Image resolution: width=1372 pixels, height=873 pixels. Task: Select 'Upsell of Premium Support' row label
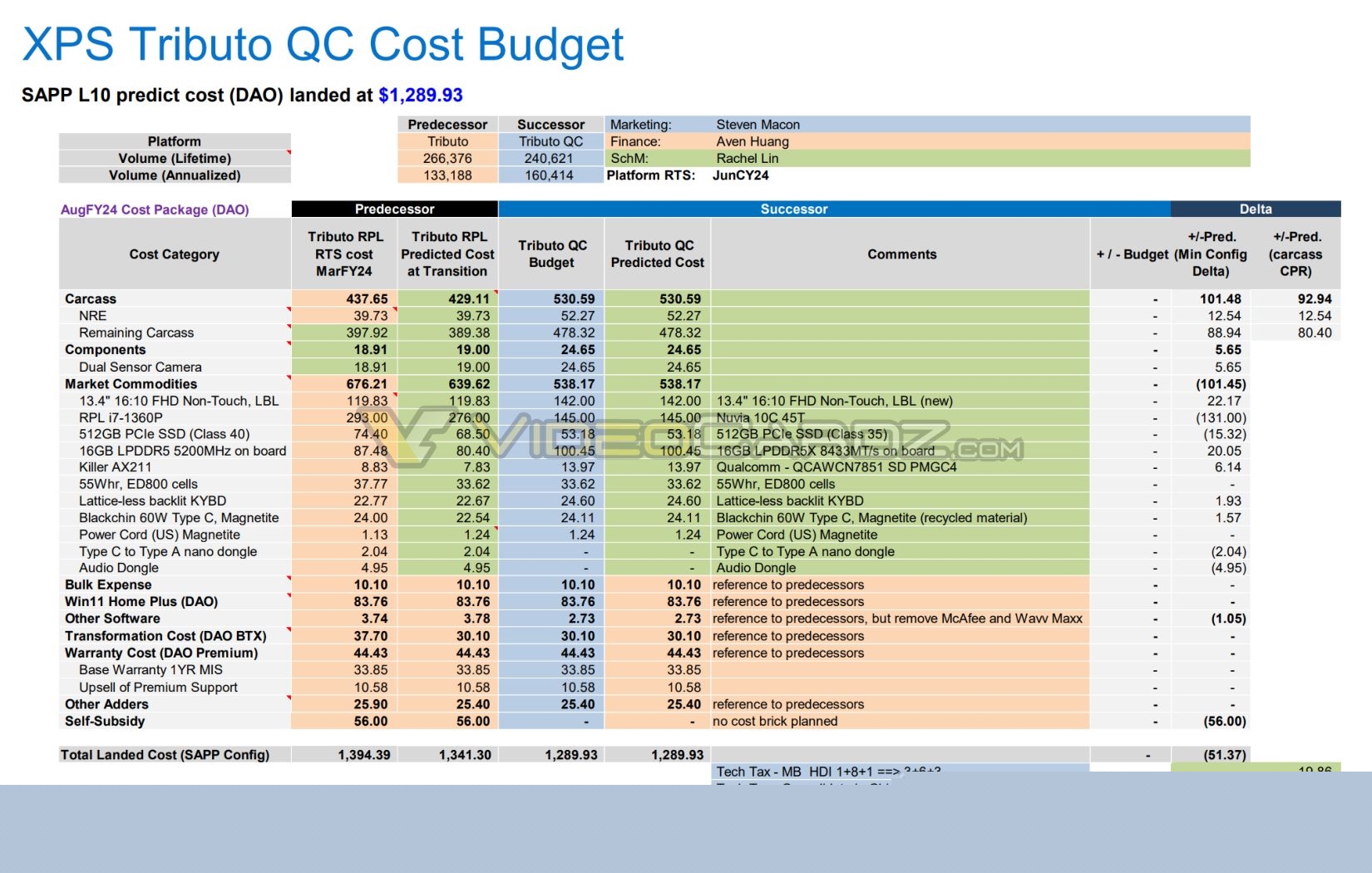pos(158,687)
